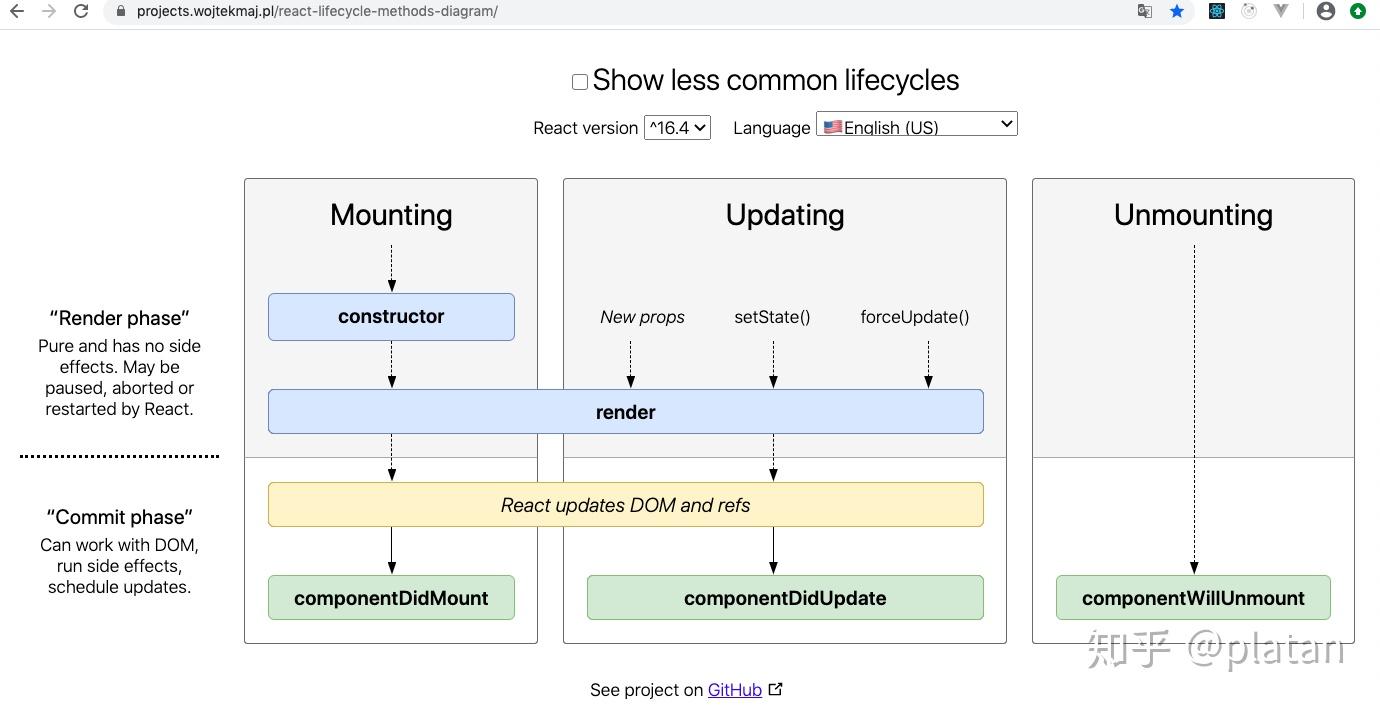Open the React version dropdown
The height and width of the screenshot is (710, 1380).
tap(677, 127)
